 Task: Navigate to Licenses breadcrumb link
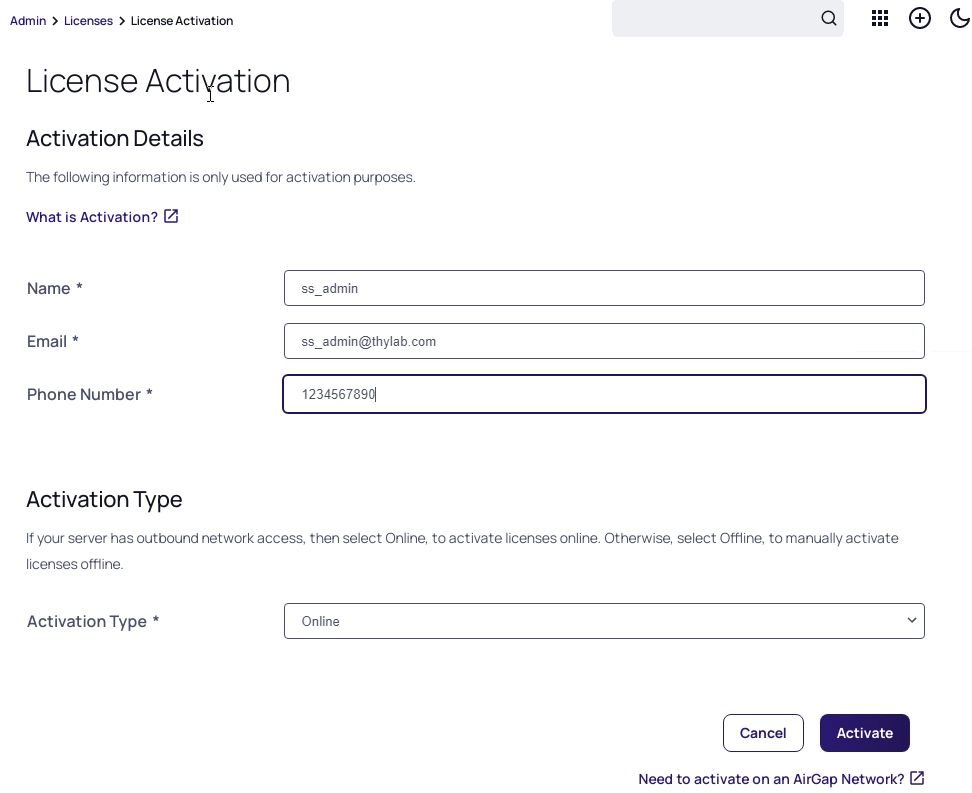pyautogui.click(x=88, y=21)
